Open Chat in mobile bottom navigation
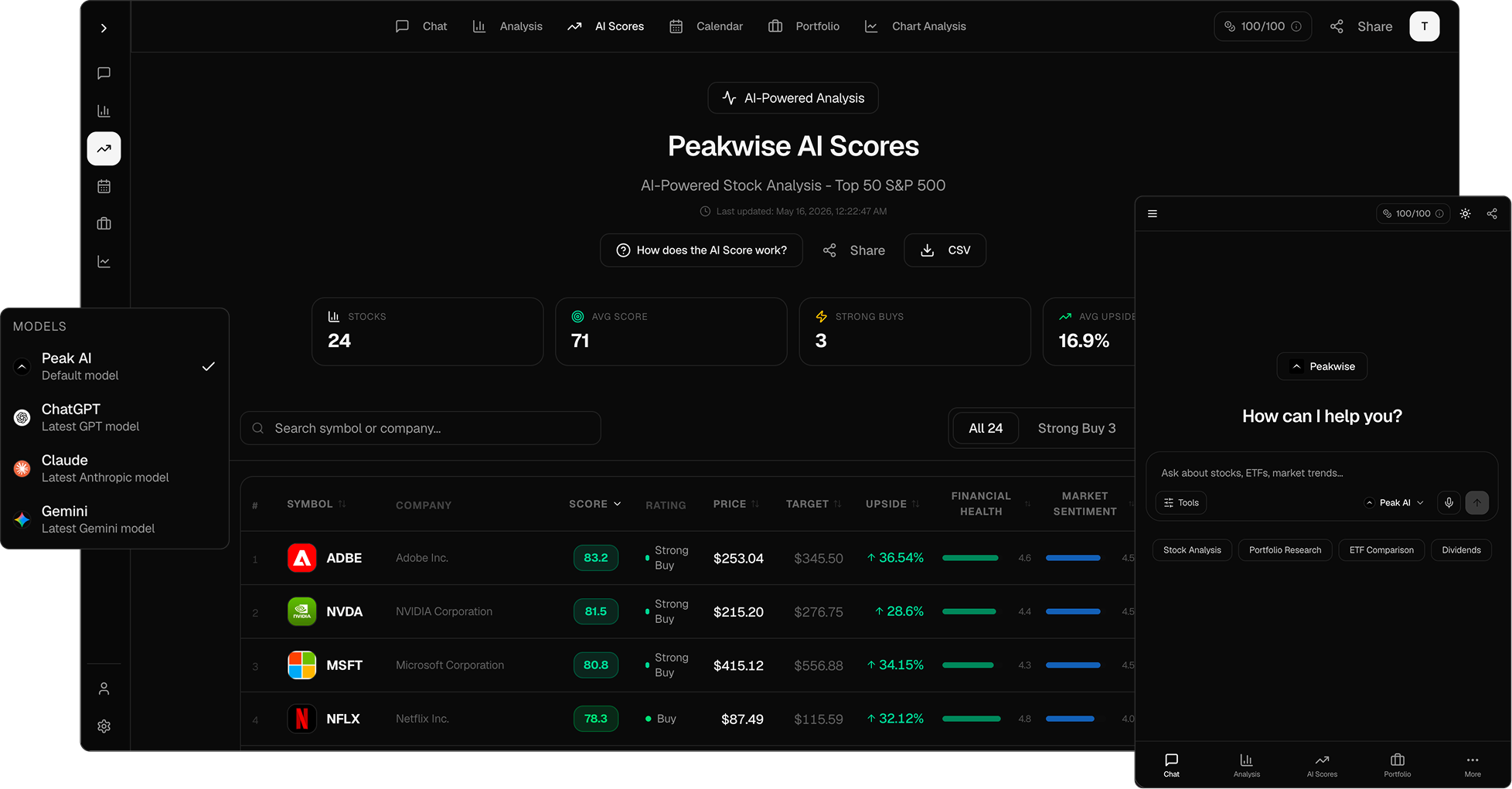The width and height of the screenshot is (1512, 789). click(x=1172, y=765)
